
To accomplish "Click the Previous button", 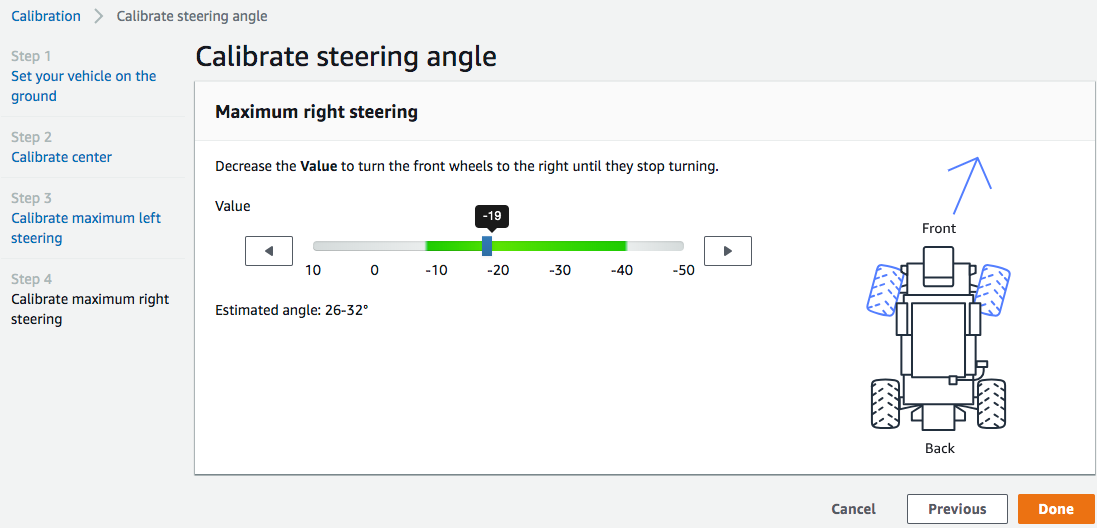I will click(957, 509).
